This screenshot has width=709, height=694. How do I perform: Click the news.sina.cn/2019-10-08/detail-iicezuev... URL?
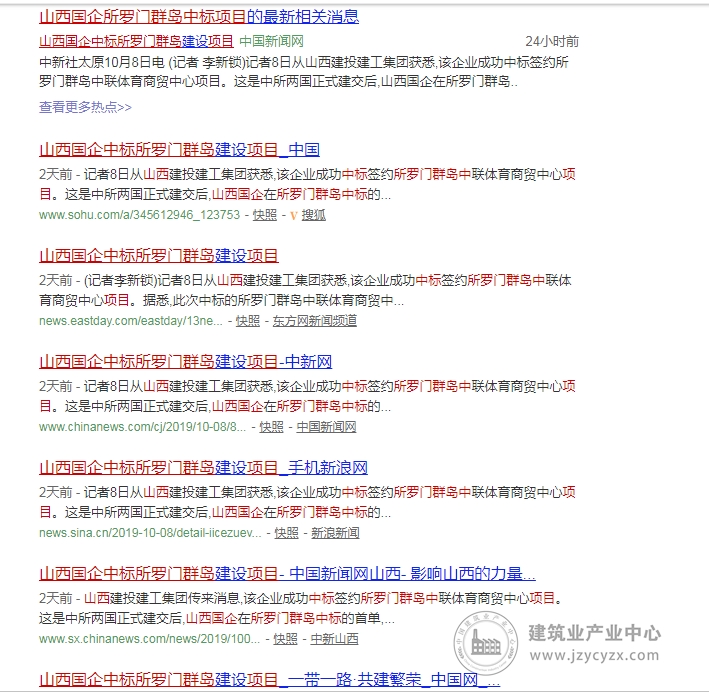pos(150,533)
